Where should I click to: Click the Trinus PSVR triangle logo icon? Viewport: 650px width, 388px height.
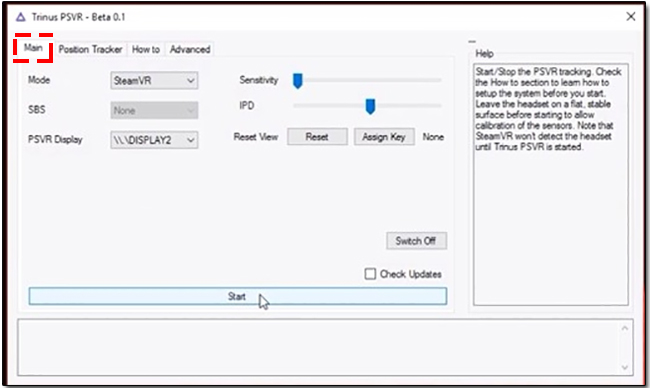click(x=20, y=17)
